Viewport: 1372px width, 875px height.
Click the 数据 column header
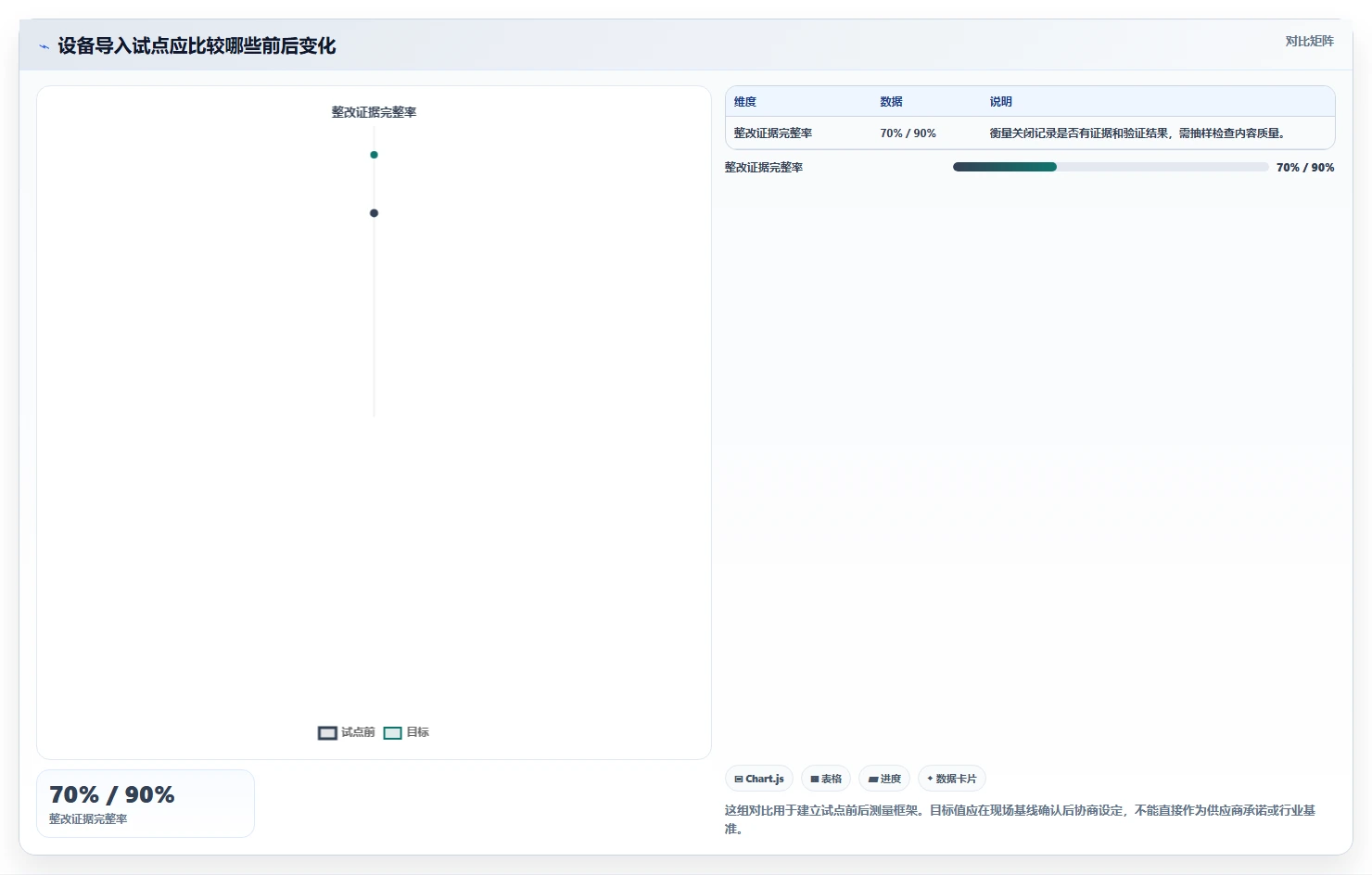click(x=891, y=102)
